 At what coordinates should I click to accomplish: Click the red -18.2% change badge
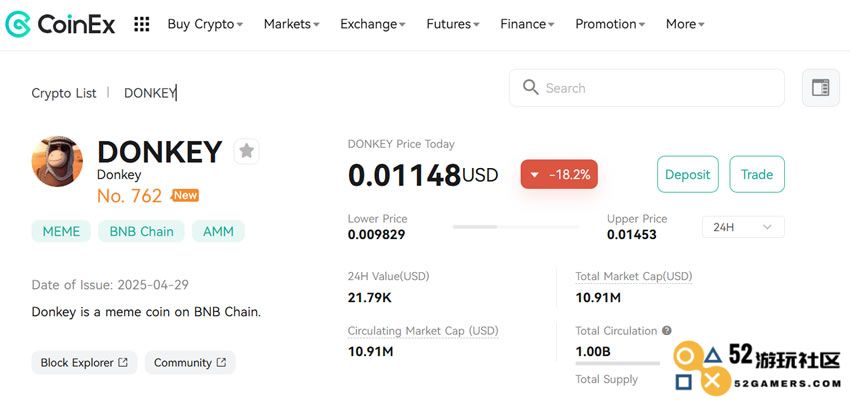pyautogui.click(x=559, y=174)
